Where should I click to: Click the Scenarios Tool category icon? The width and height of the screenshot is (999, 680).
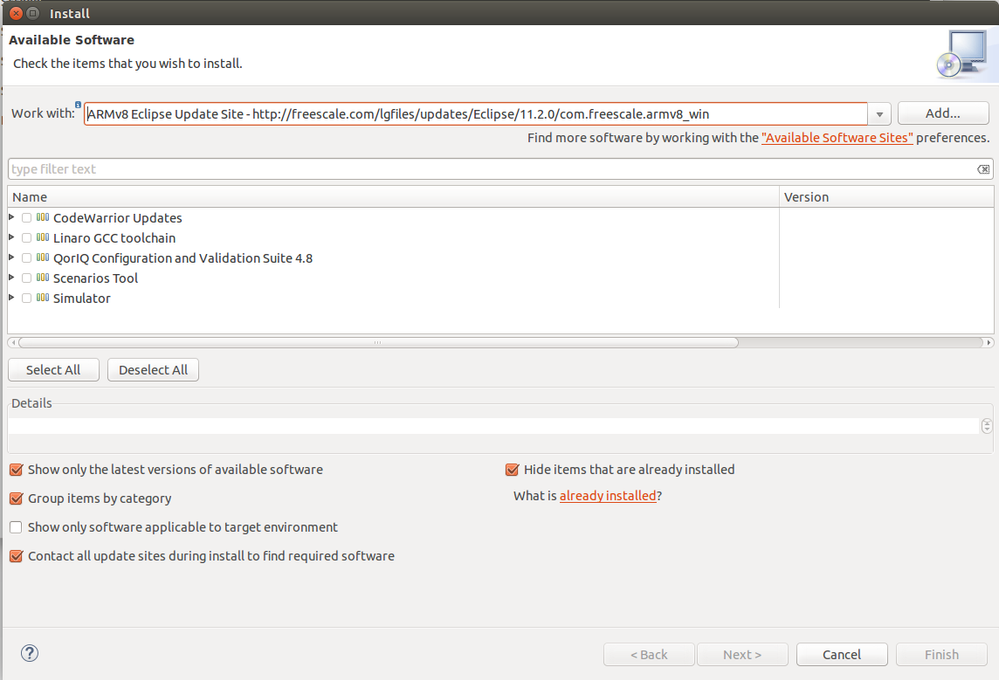point(42,278)
